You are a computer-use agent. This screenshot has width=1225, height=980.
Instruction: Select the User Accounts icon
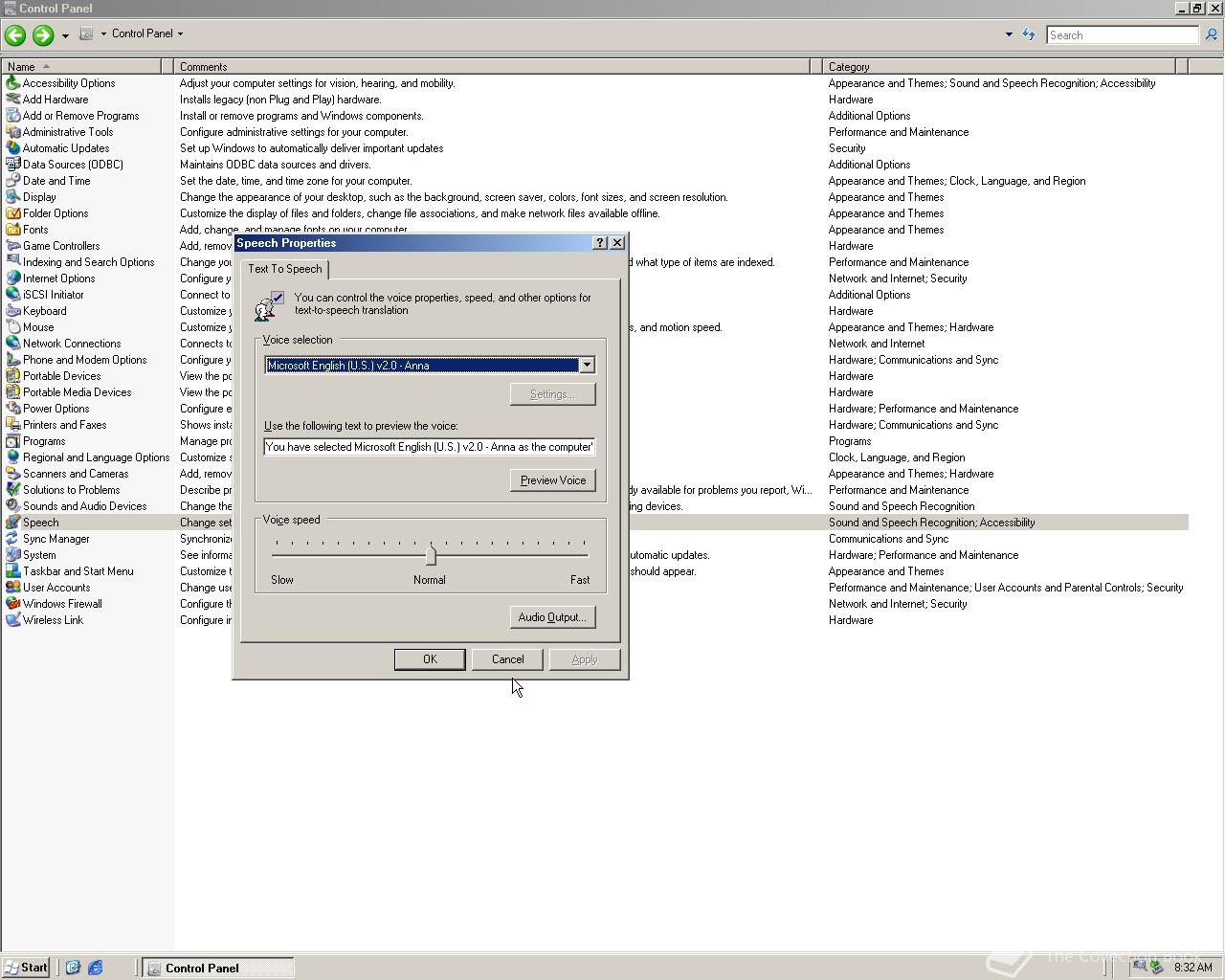click(x=12, y=588)
